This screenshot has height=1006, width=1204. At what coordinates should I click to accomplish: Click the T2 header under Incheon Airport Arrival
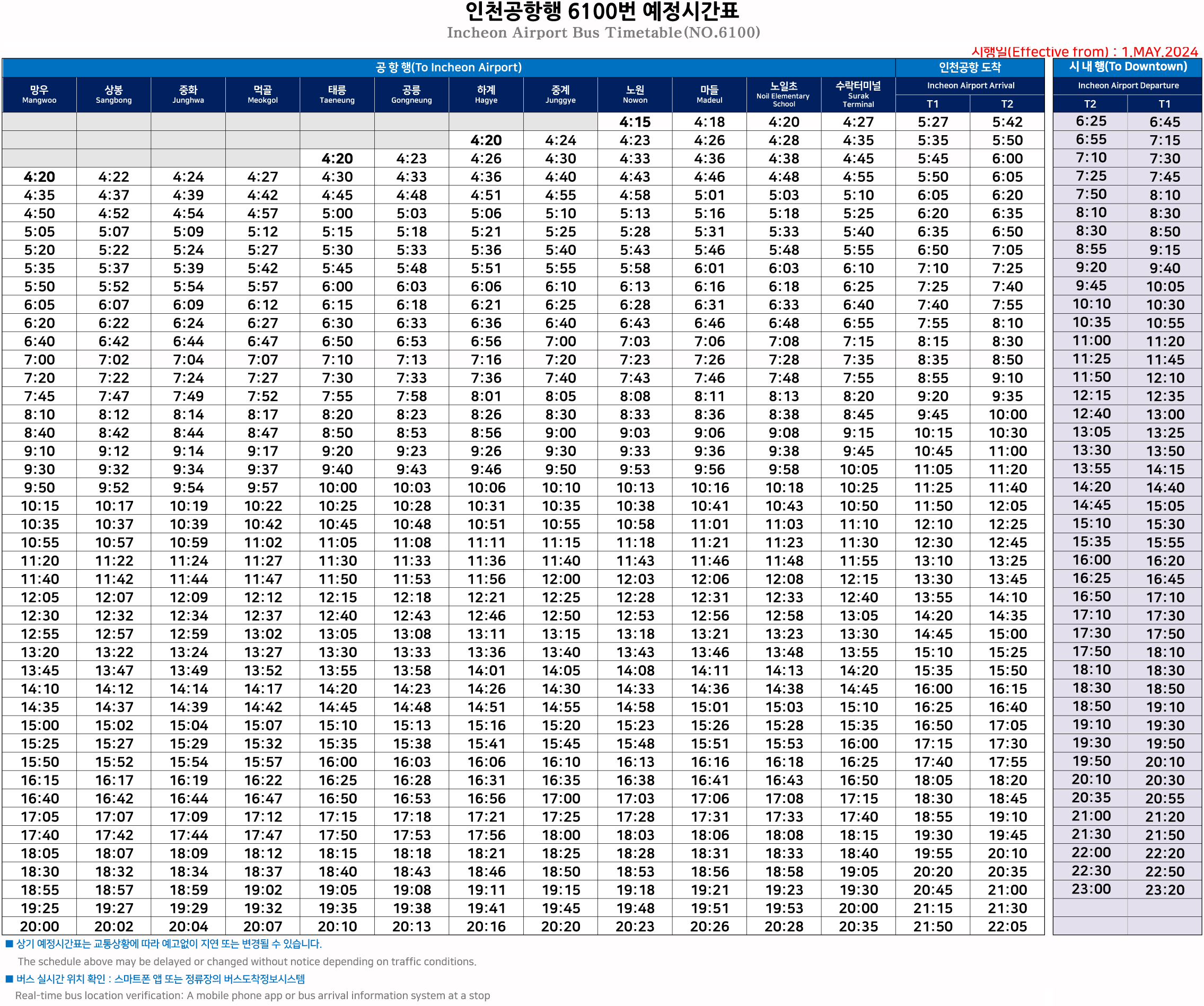(1007, 104)
